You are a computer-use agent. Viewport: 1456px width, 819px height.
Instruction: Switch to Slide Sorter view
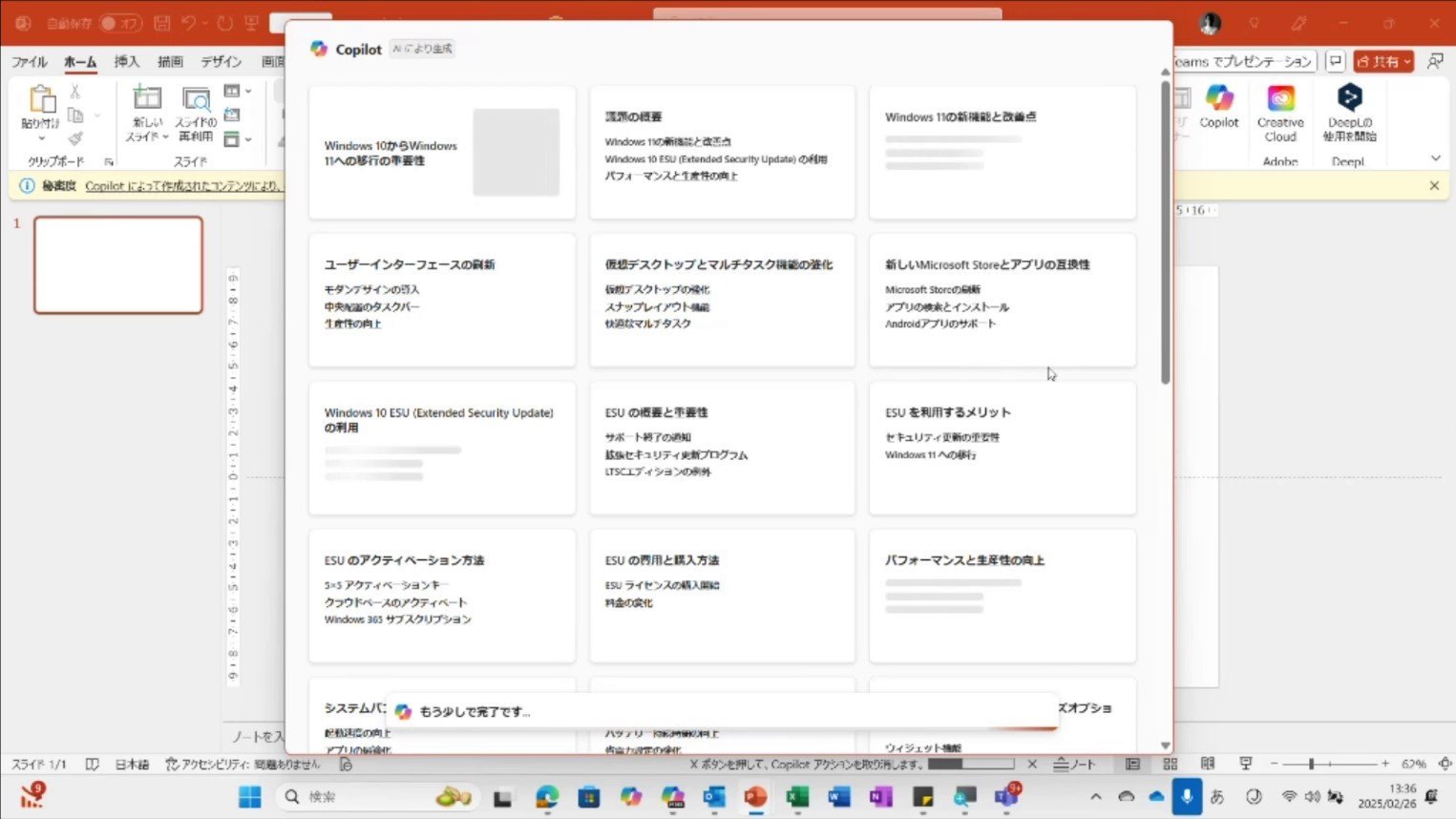tap(1171, 765)
